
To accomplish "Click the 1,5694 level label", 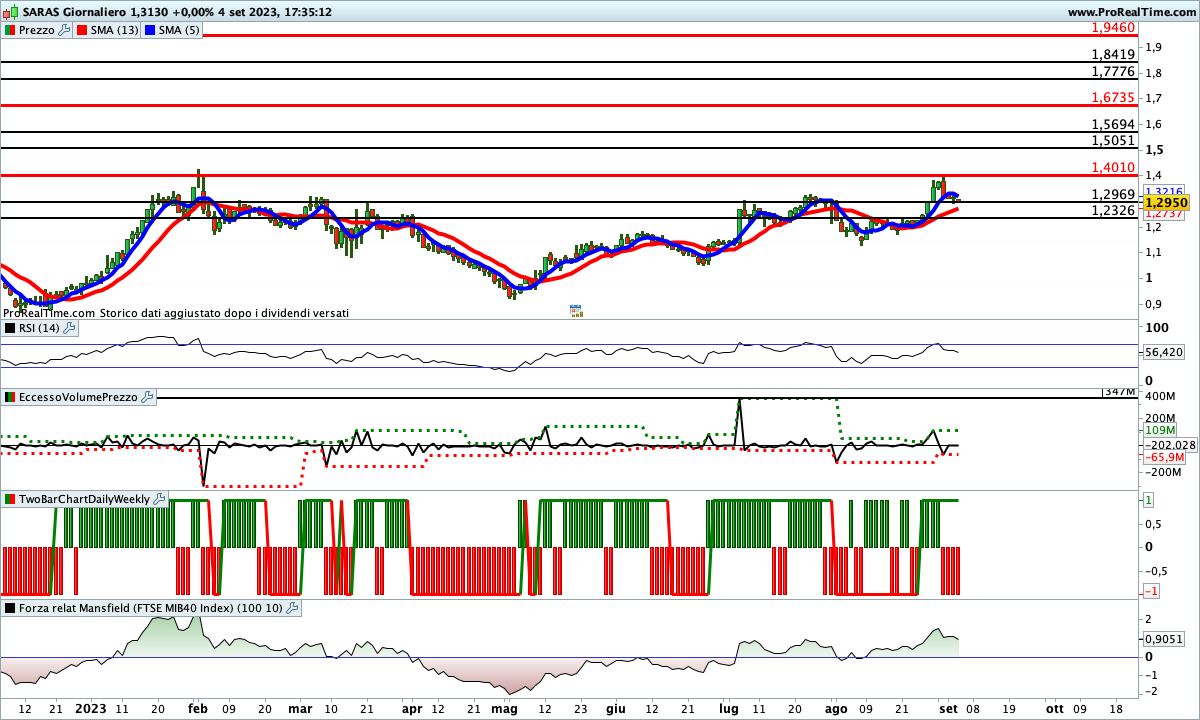I will [x=1113, y=124].
